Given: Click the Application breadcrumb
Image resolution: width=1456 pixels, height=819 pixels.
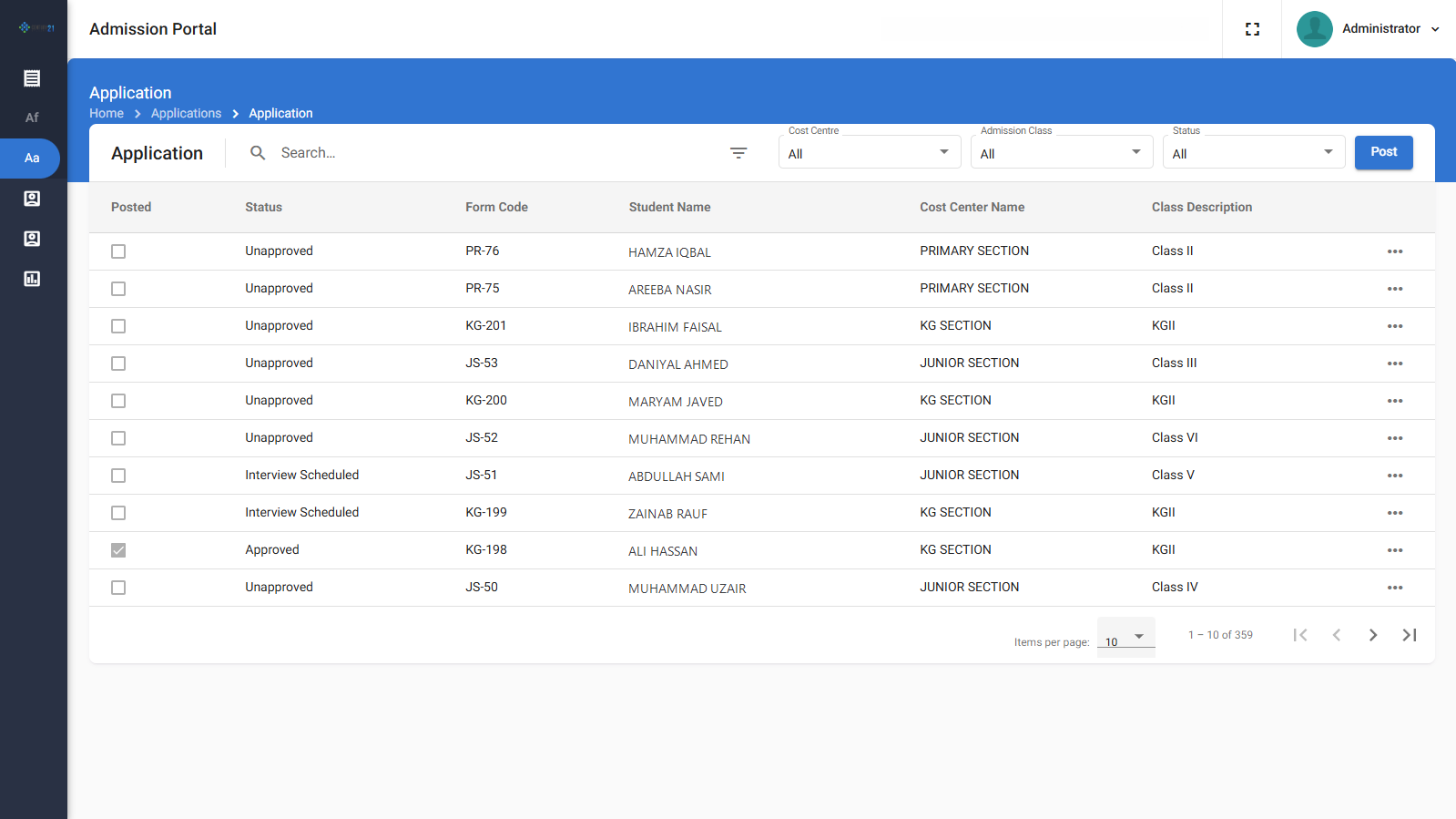Looking at the screenshot, I should click(x=280, y=113).
